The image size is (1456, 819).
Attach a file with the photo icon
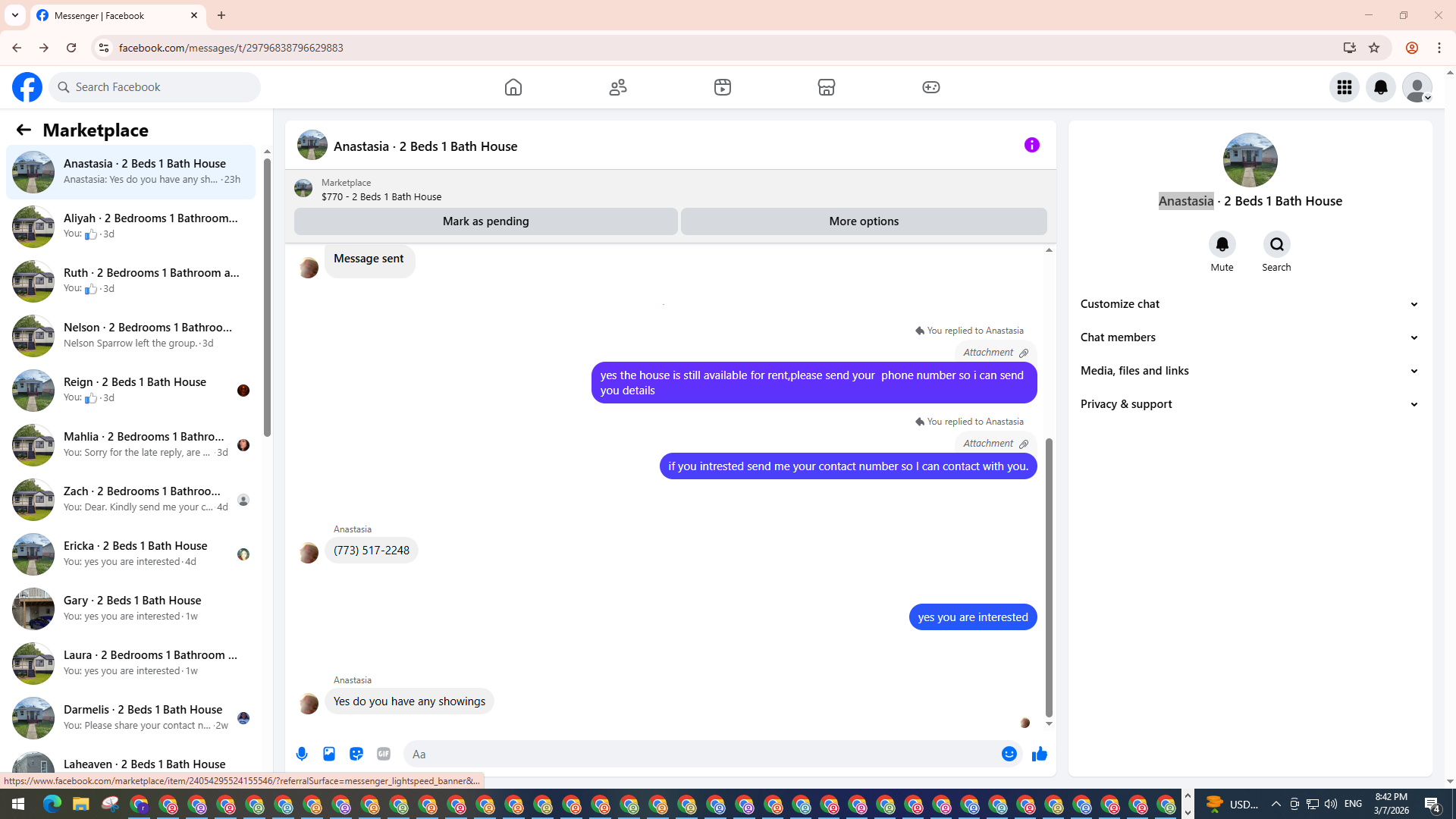pyautogui.click(x=329, y=754)
